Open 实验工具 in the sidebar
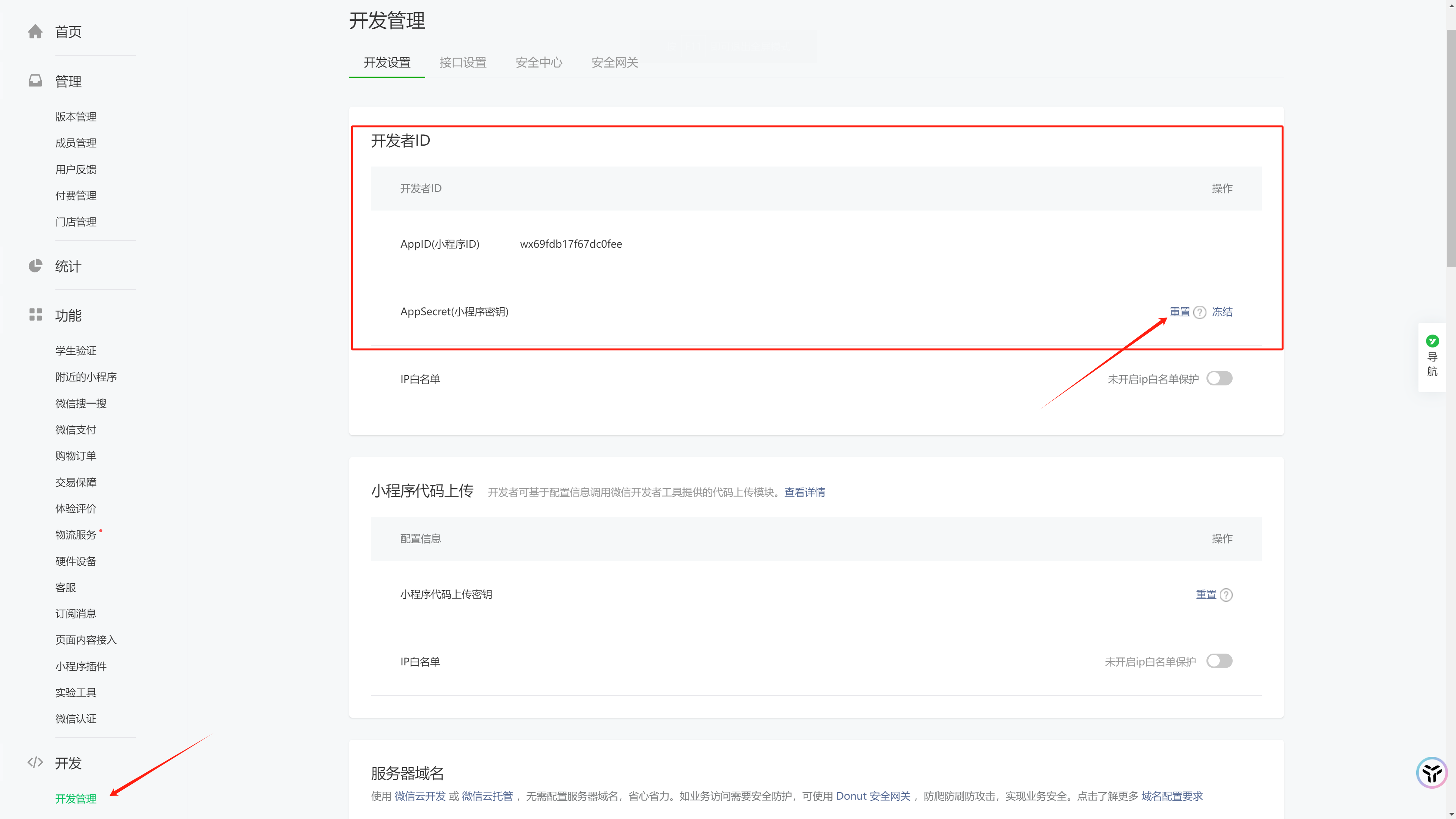 (76, 692)
